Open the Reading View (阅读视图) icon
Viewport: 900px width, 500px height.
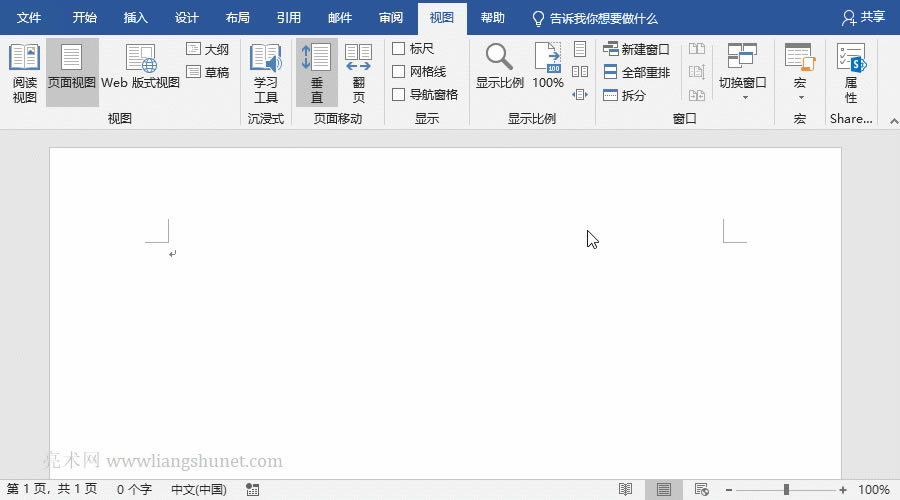pos(24,72)
